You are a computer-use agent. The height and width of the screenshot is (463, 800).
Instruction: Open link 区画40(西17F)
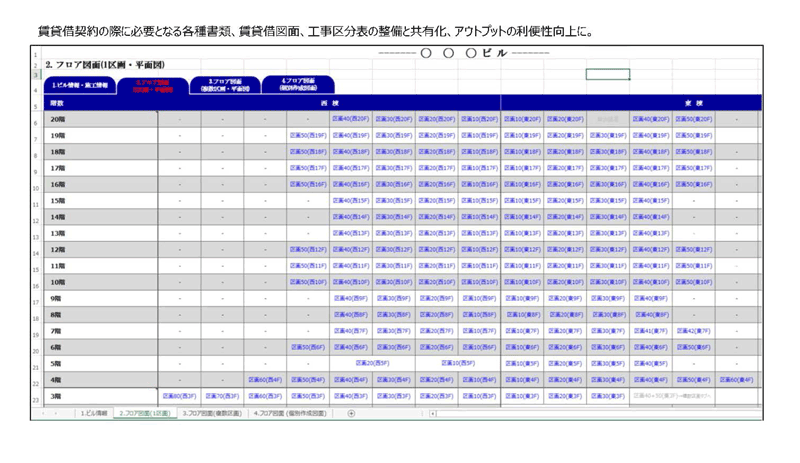pyautogui.click(x=351, y=168)
